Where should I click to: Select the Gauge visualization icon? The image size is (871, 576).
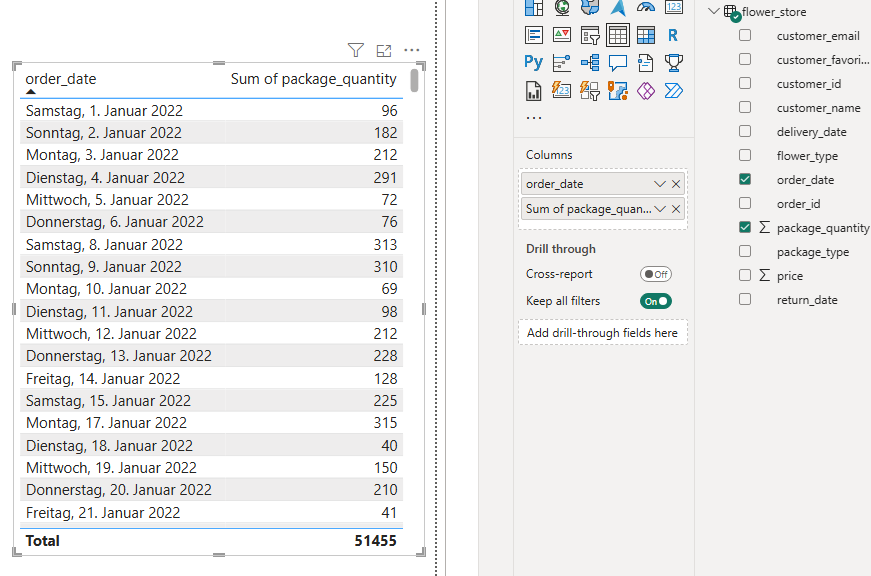(x=645, y=7)
